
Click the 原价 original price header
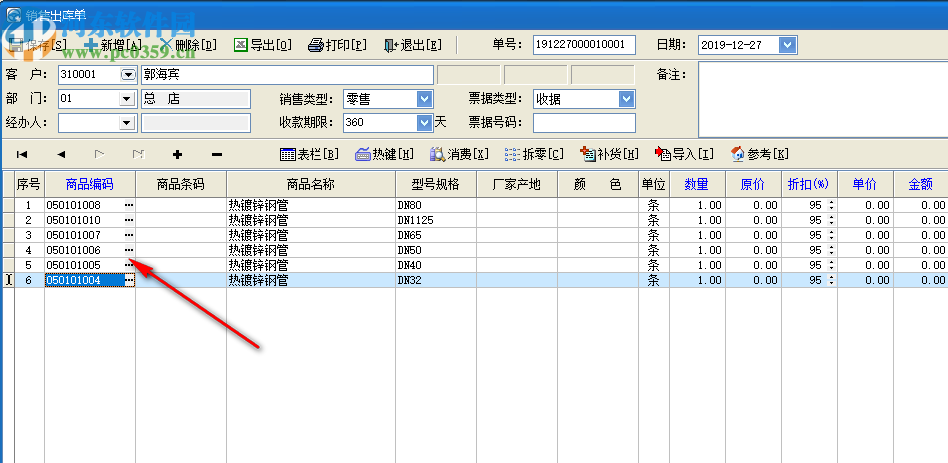(x=753, y=184)
